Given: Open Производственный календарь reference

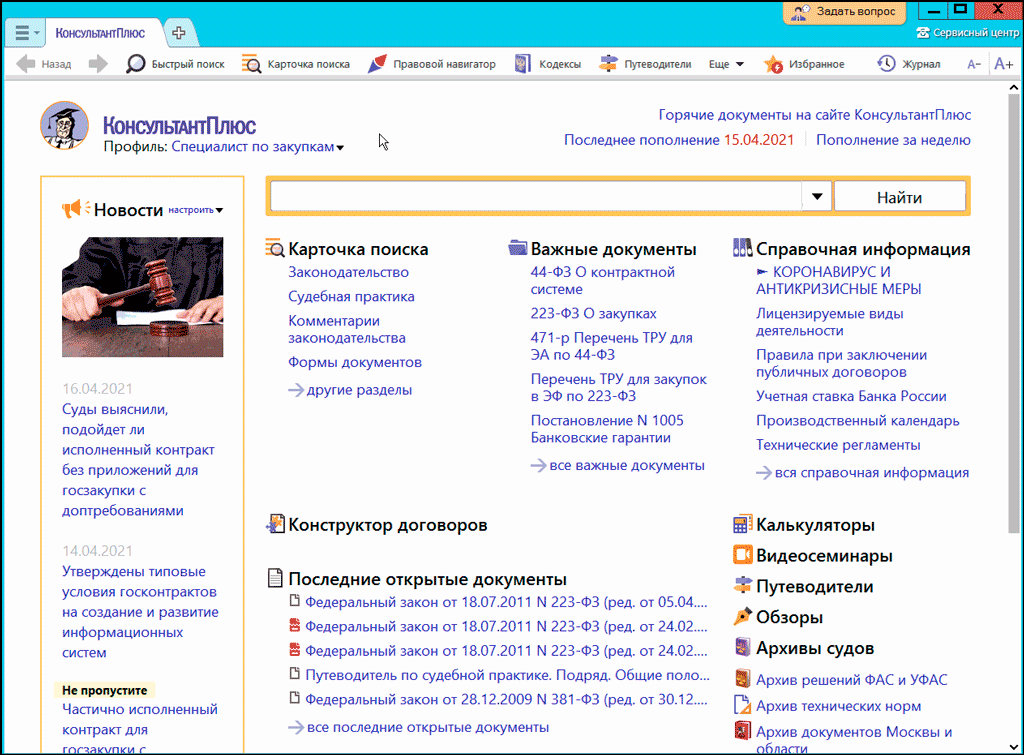Looking at the screenshot, I should point(857,421).
